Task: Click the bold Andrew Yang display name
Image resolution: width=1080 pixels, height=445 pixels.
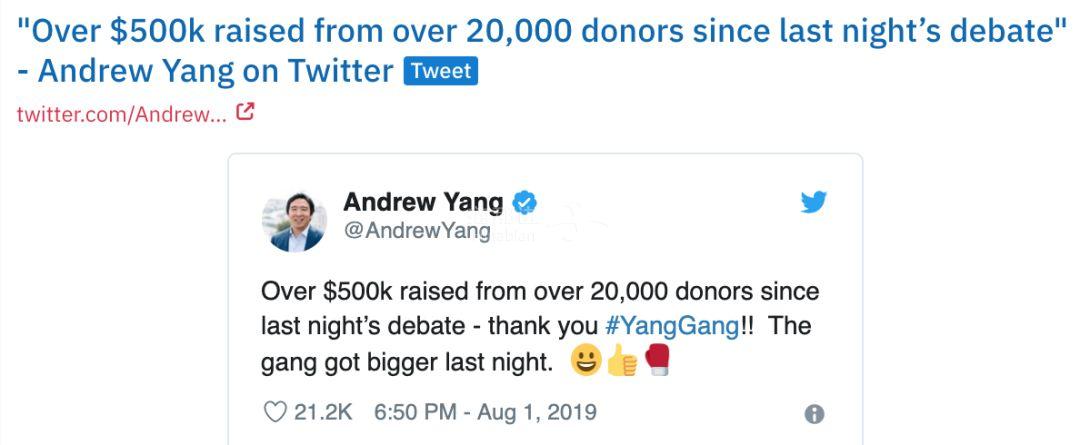Action: point(423,202)
